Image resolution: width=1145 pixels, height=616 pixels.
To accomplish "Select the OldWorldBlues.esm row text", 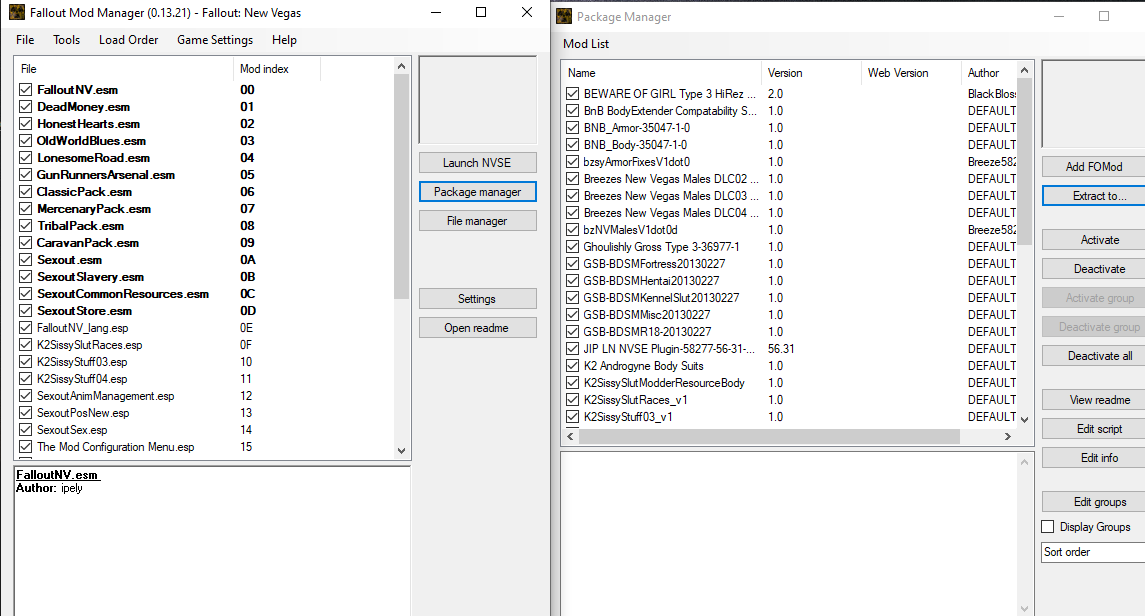I will [x=91, y=141].
